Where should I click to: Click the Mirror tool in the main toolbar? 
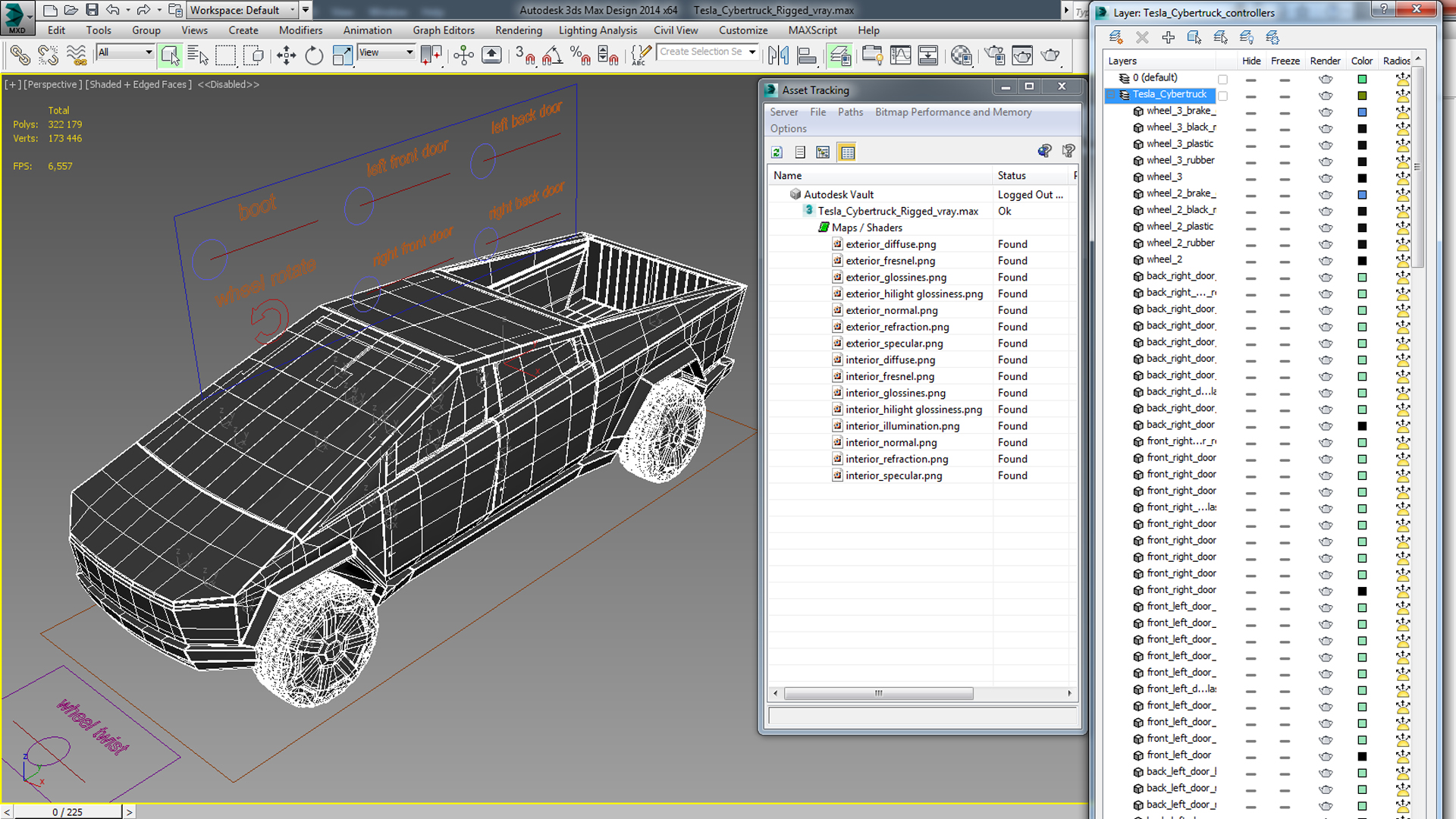(x=779, y=55)
